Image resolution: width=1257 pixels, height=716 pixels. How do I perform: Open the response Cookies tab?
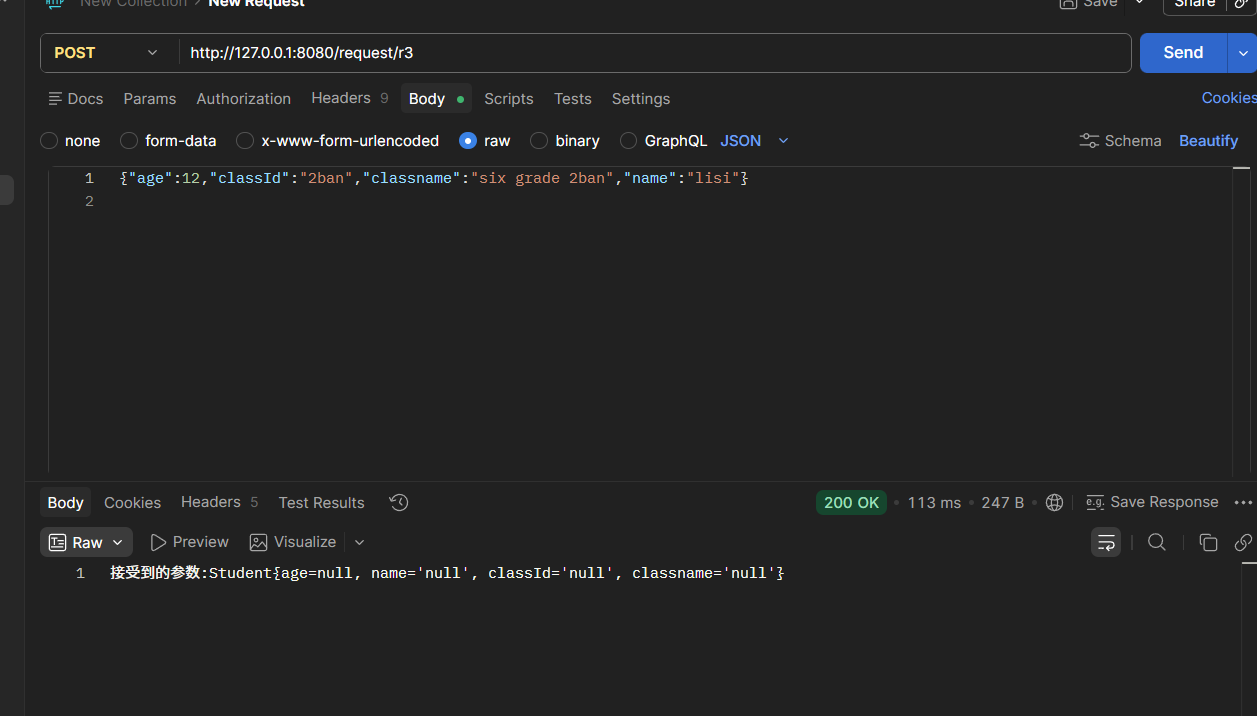tap(132, 503)
